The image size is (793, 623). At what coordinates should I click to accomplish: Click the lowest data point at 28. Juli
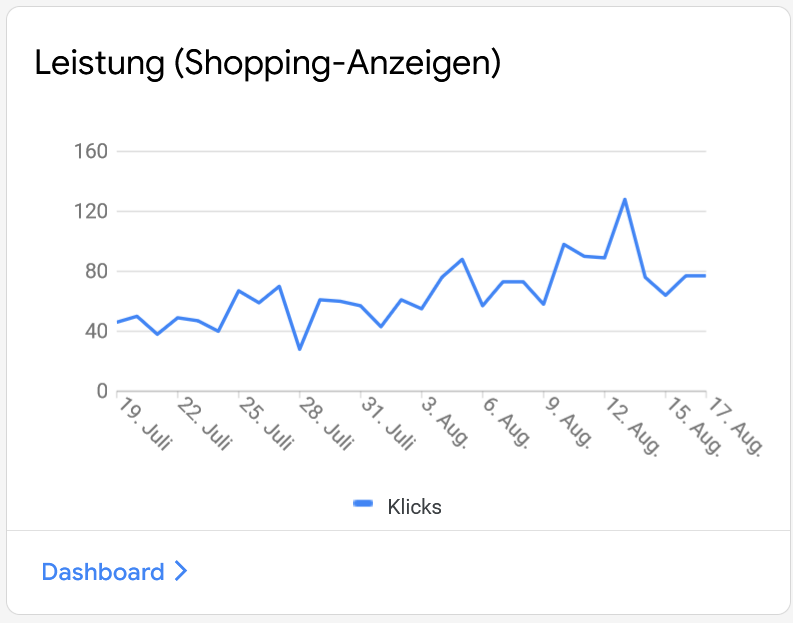pos(300,349)
